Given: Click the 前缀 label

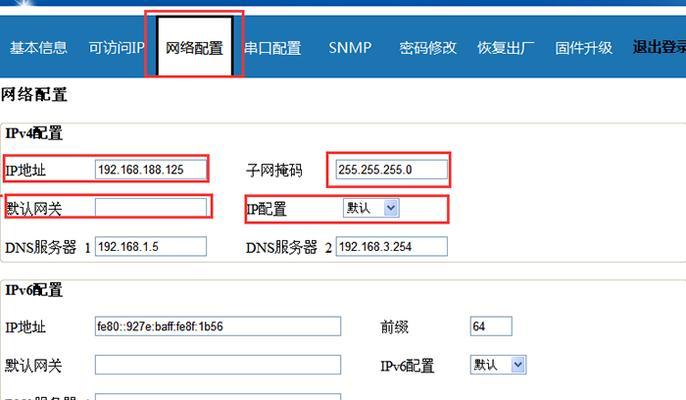Looking at the screenshot, I should pyautogui.click(x=394, y=326).
